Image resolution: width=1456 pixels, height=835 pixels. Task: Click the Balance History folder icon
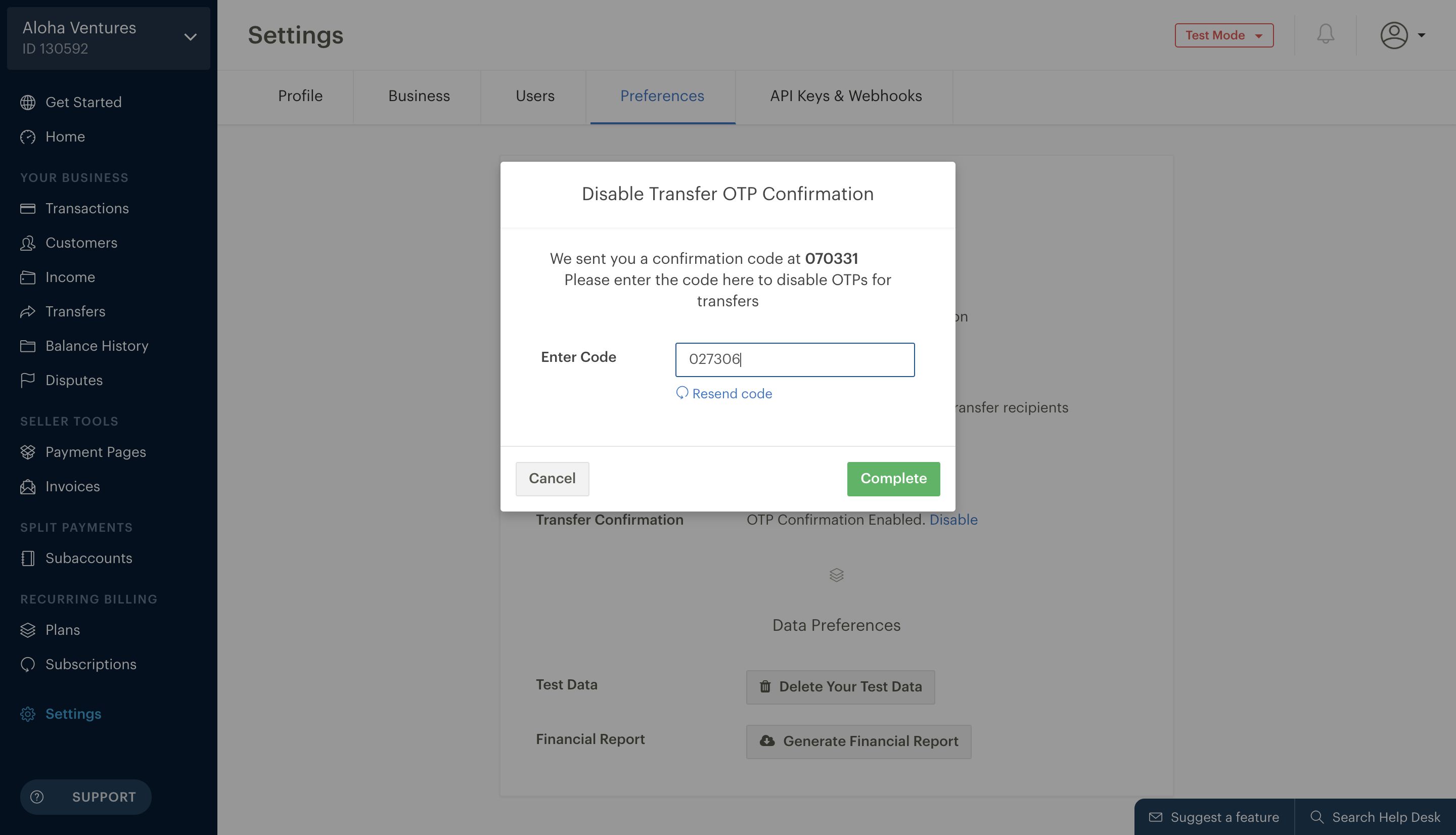point(27,346)
